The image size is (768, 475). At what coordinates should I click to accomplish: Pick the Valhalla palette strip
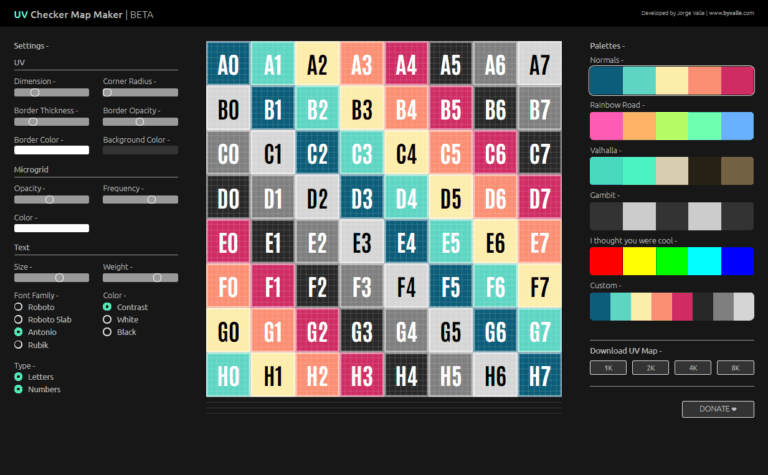pyautogui.click(x=671, y=171)
